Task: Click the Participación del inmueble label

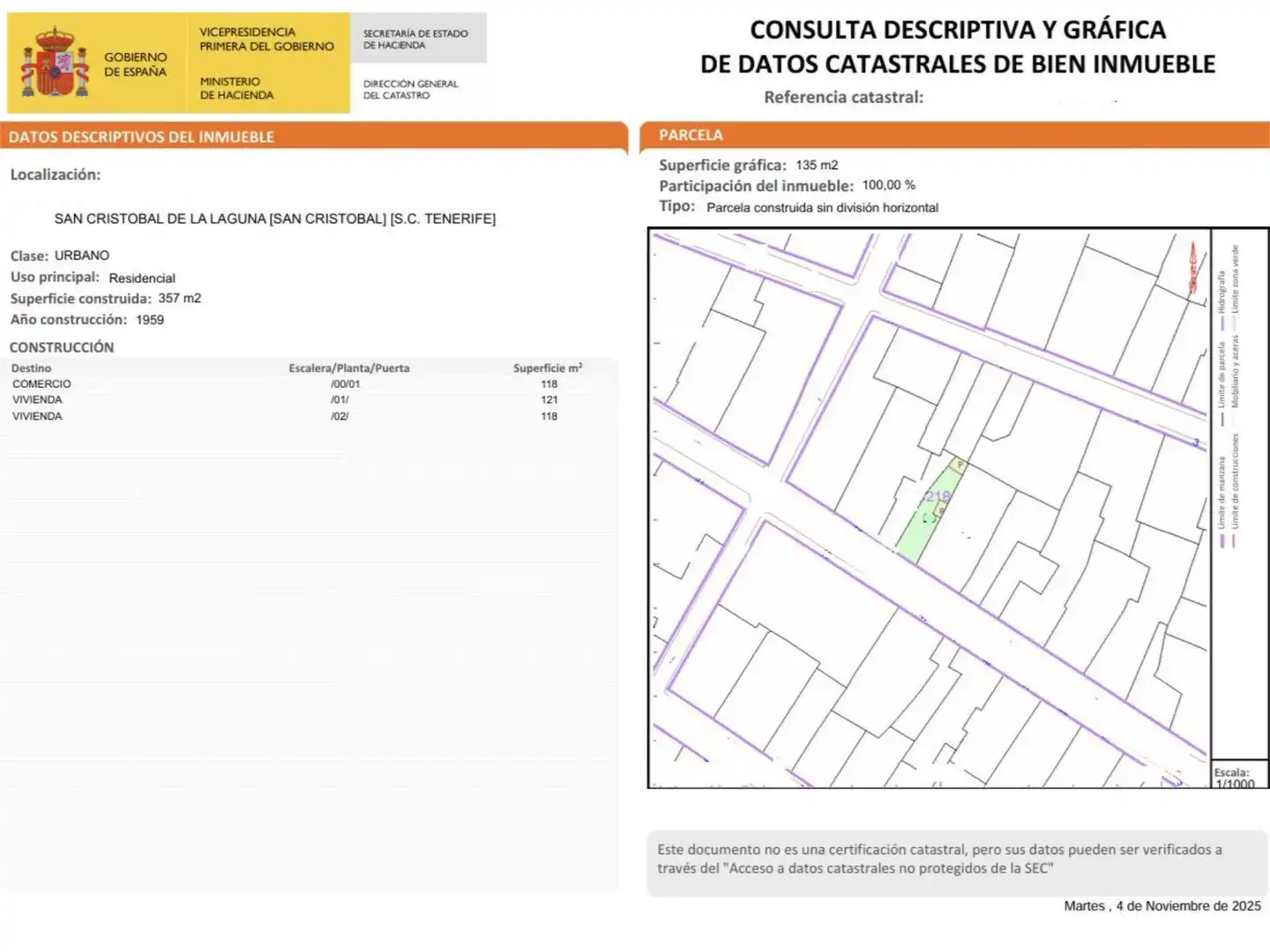Action: (x=756, y=186)
